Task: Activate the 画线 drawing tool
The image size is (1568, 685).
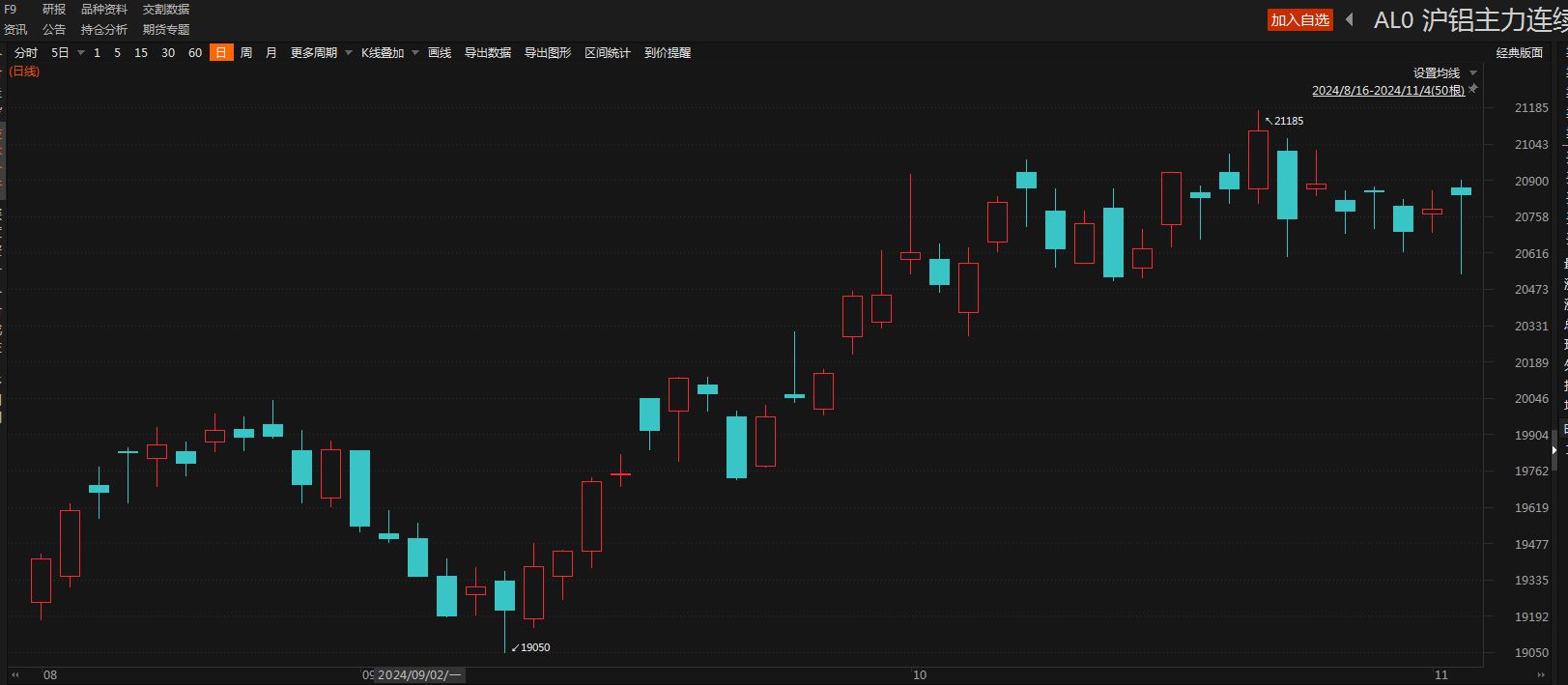Action: pos(440,53)
